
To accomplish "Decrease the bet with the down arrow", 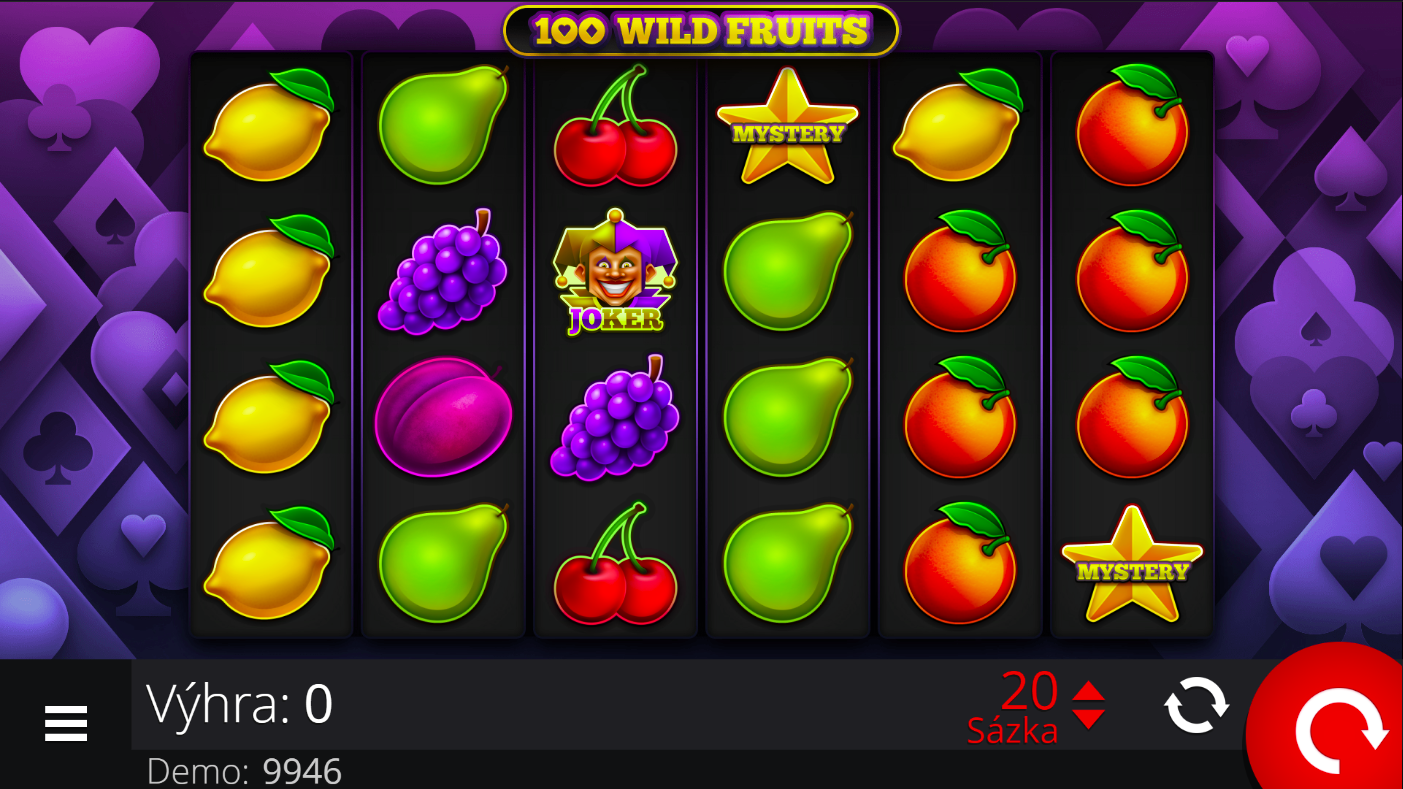I will point(1088,719).
